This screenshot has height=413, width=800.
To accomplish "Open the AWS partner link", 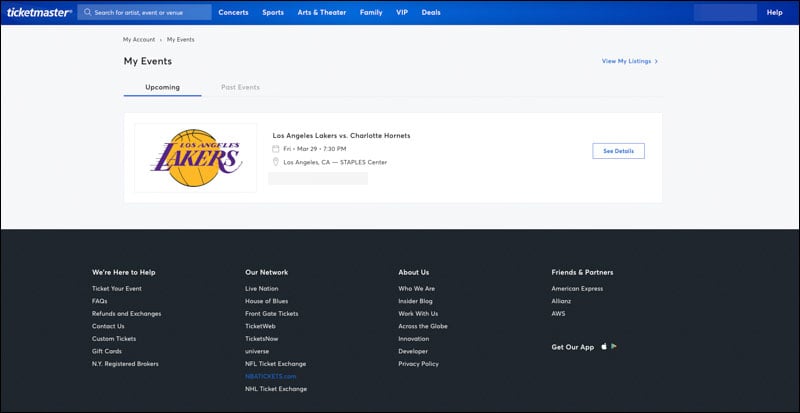I will [558, 313].
